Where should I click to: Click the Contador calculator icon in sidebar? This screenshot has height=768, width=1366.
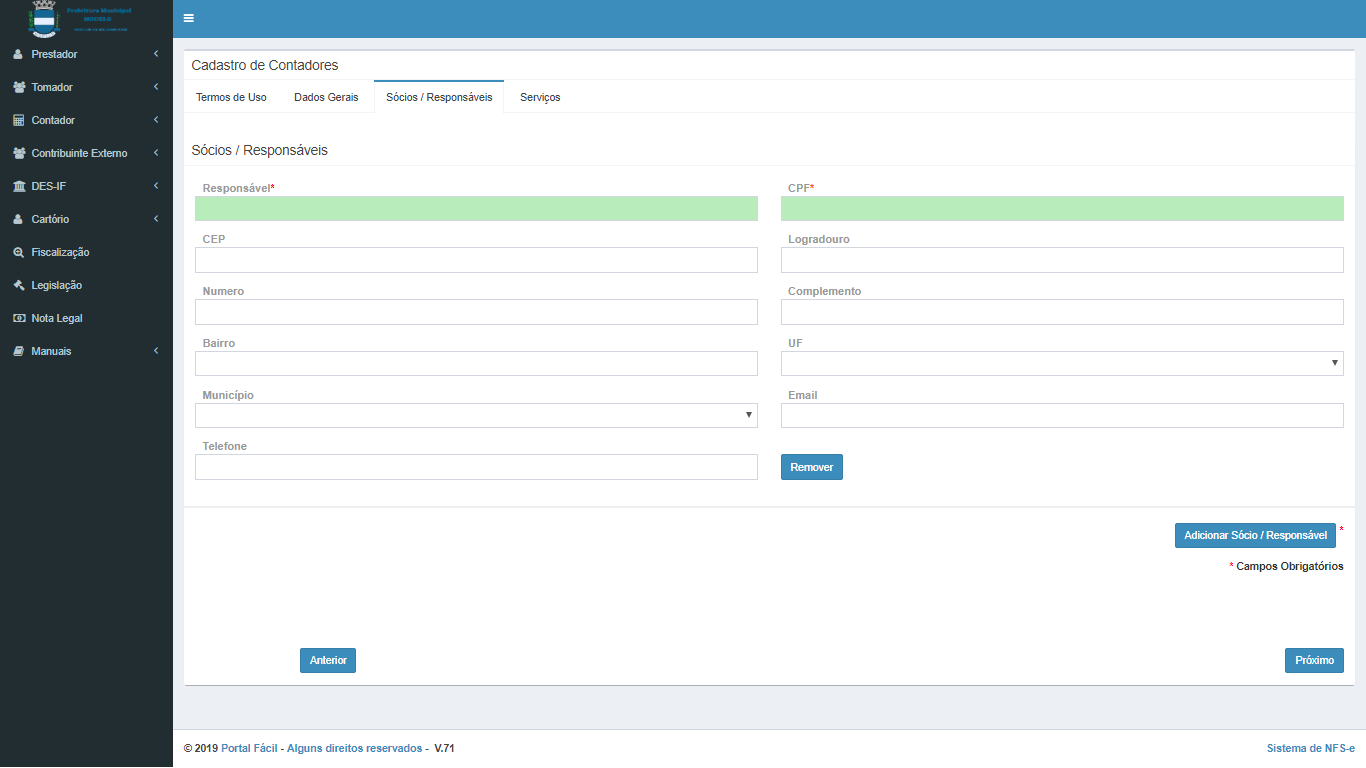(x=18, y=120)
